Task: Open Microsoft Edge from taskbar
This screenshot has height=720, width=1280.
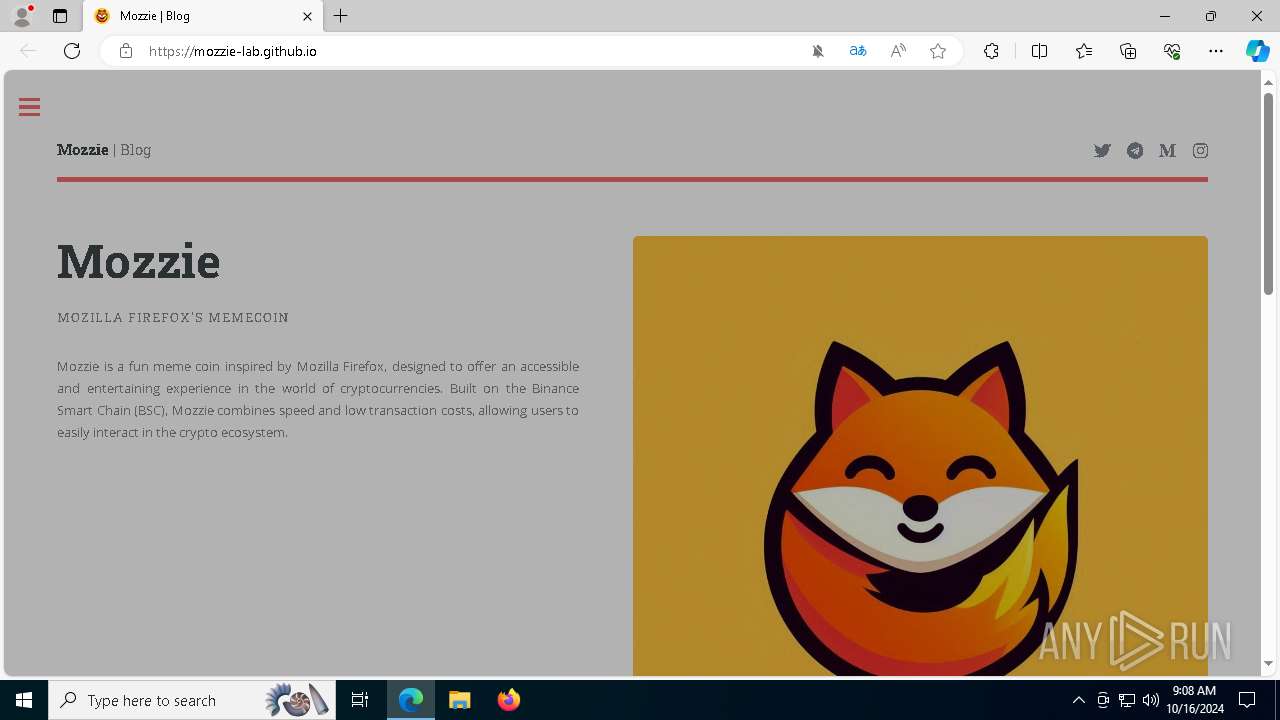Action: pos(411,700)
